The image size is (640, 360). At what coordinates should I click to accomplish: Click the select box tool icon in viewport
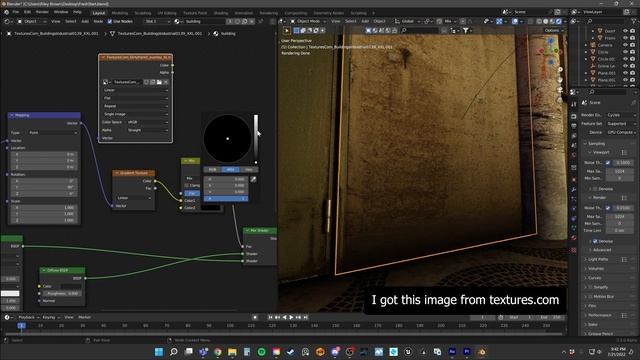pyautogui.click(x=297, y=31)
